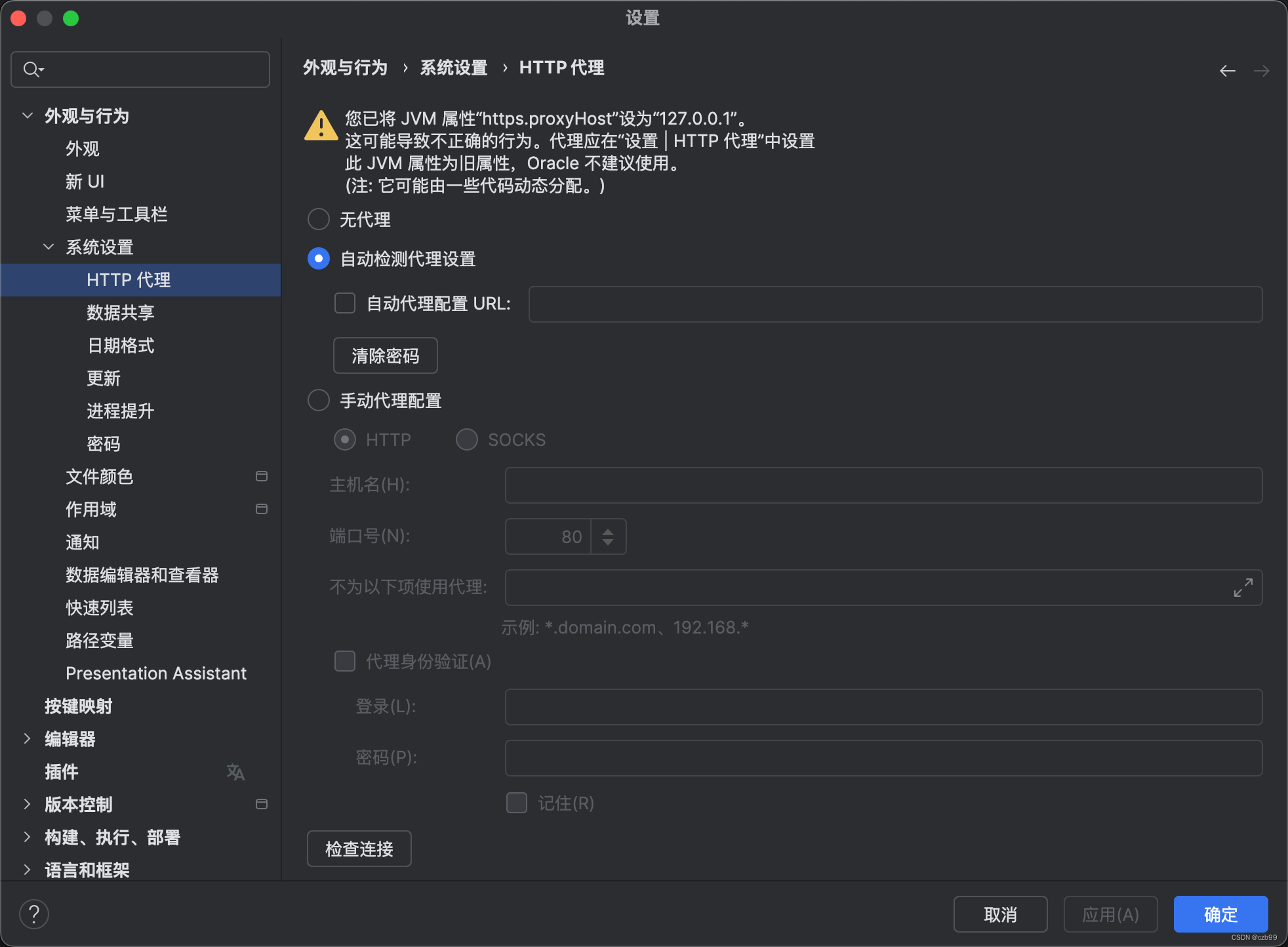
Task: Focus the auto proxy URL field
Action: point(895,304)
